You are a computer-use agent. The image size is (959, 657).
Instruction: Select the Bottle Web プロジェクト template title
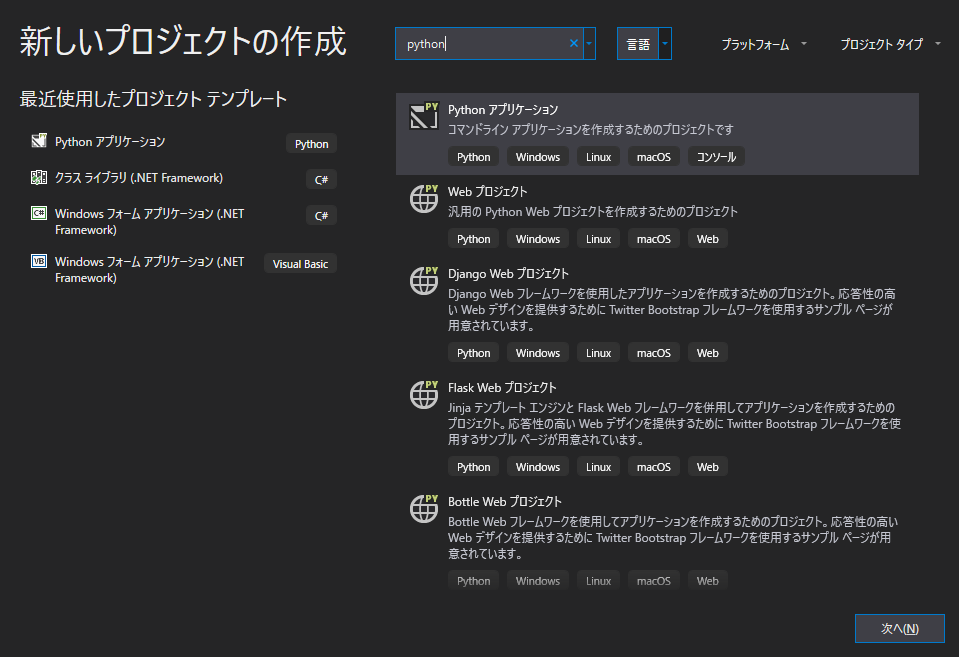tap(505, 502)
